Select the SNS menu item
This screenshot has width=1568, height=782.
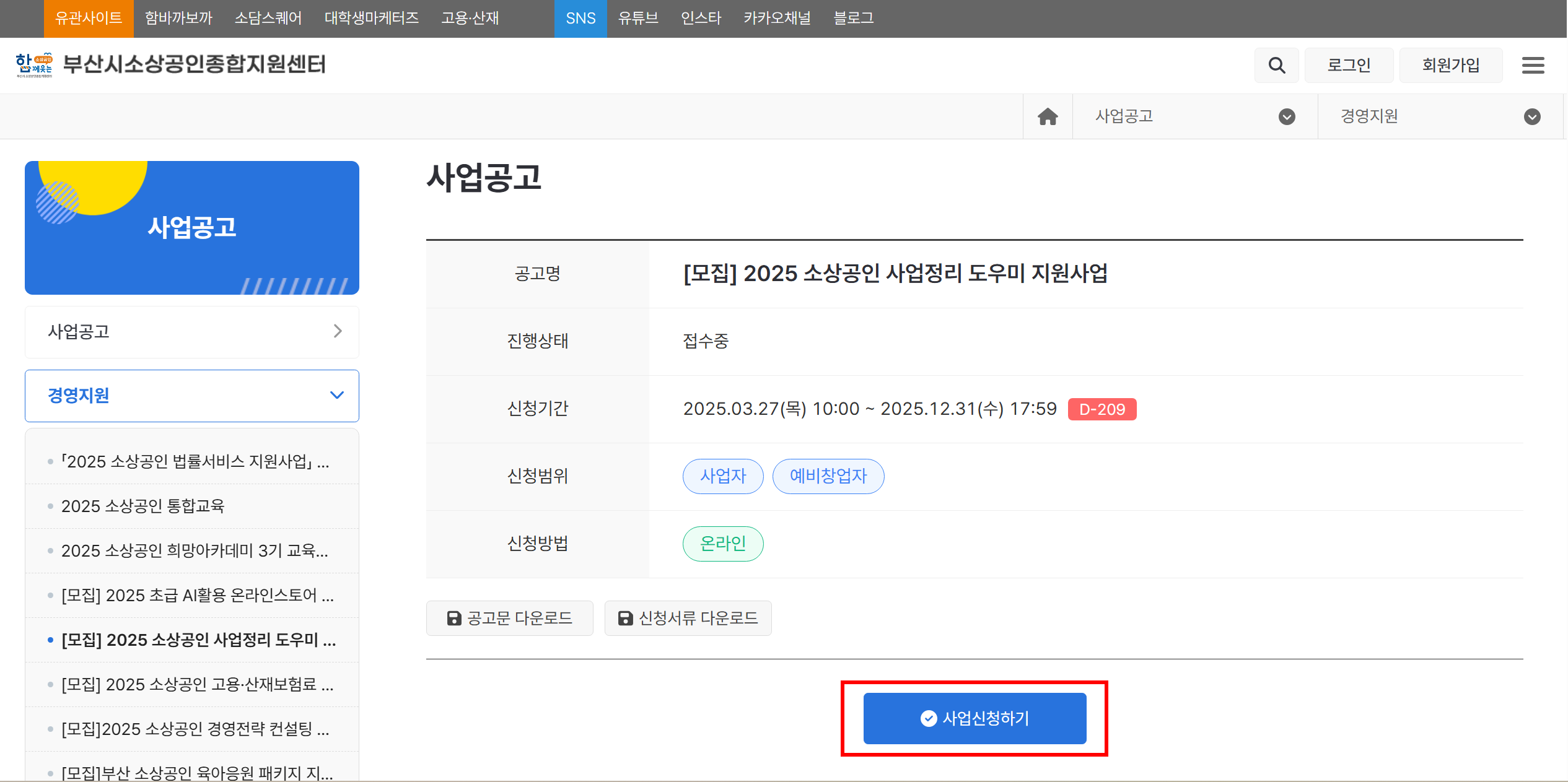580,18
